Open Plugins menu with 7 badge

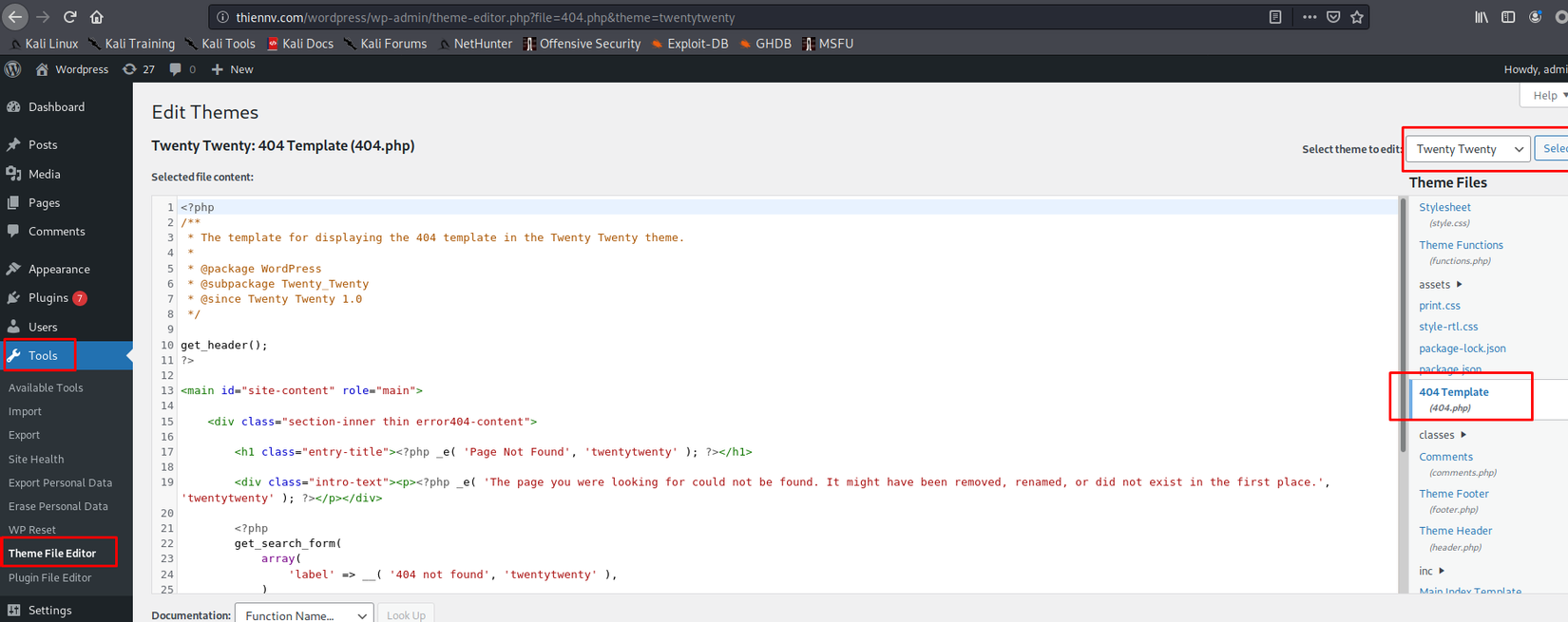67,297
